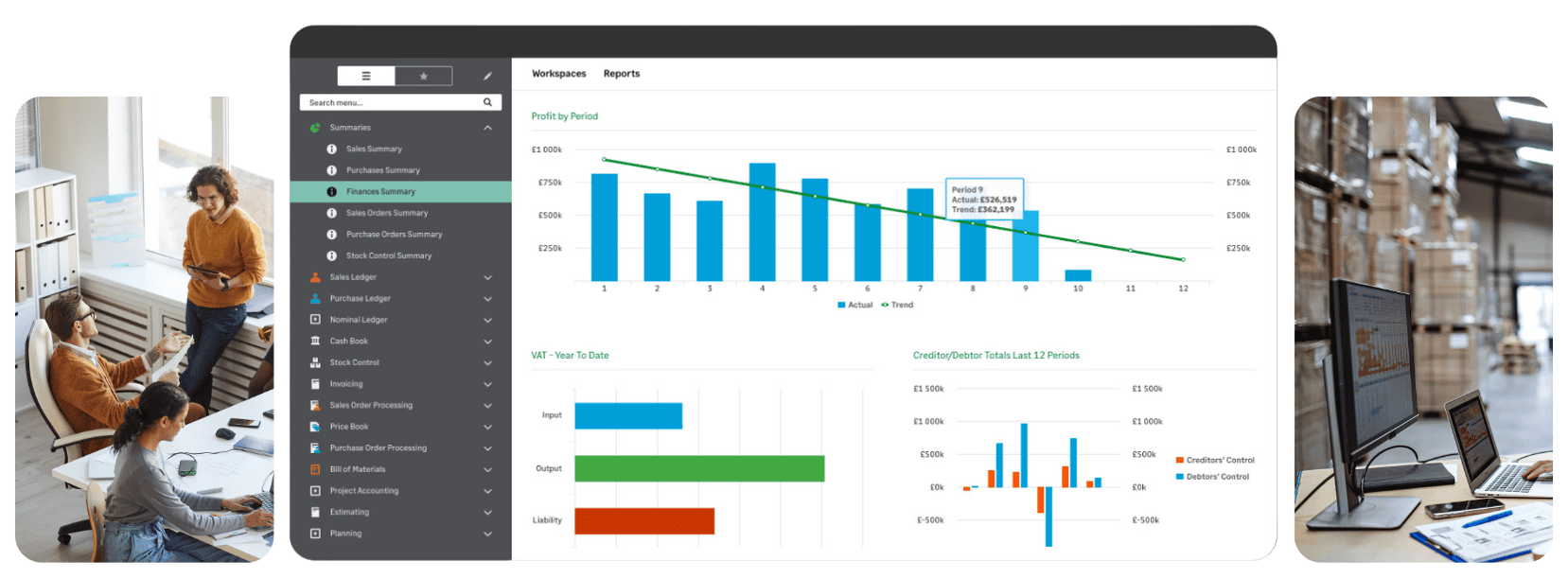The height and width of the screenshot is (579, 1568).
Task: Expand the Planning section
Action: point(487,534)
